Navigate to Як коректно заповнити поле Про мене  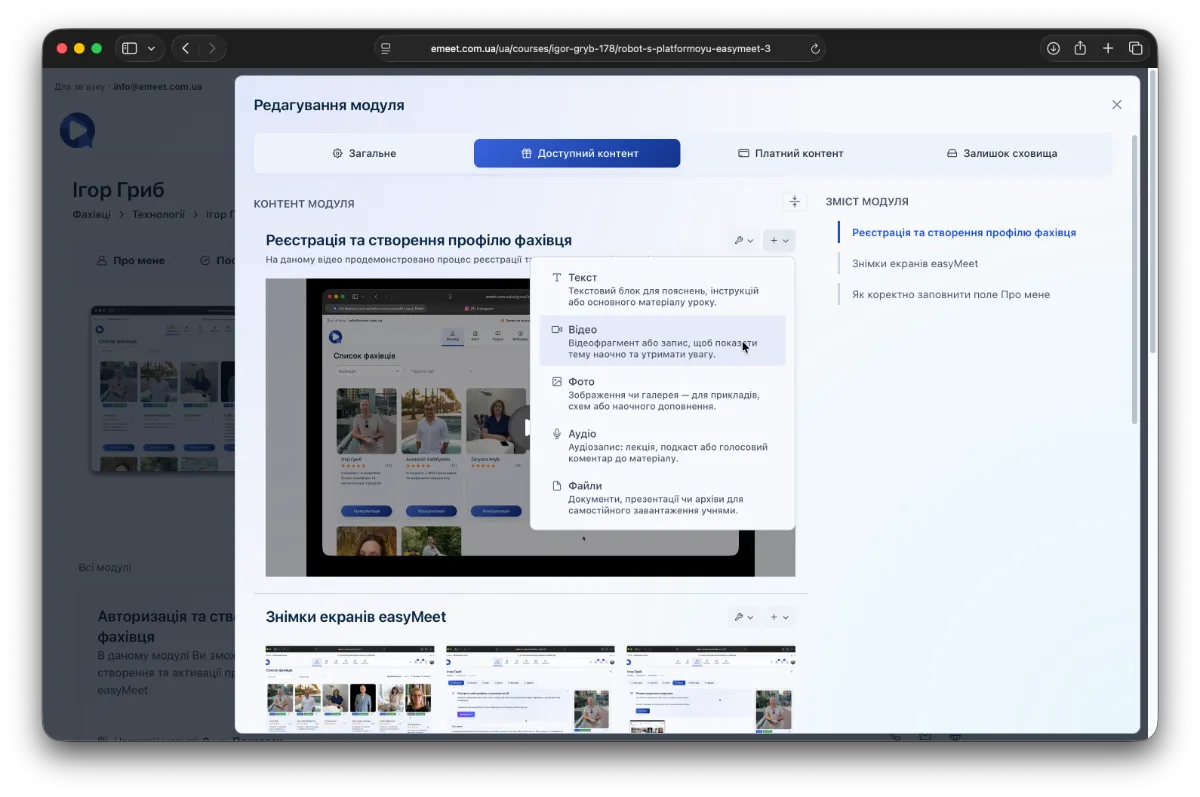[x=950, y=294]
